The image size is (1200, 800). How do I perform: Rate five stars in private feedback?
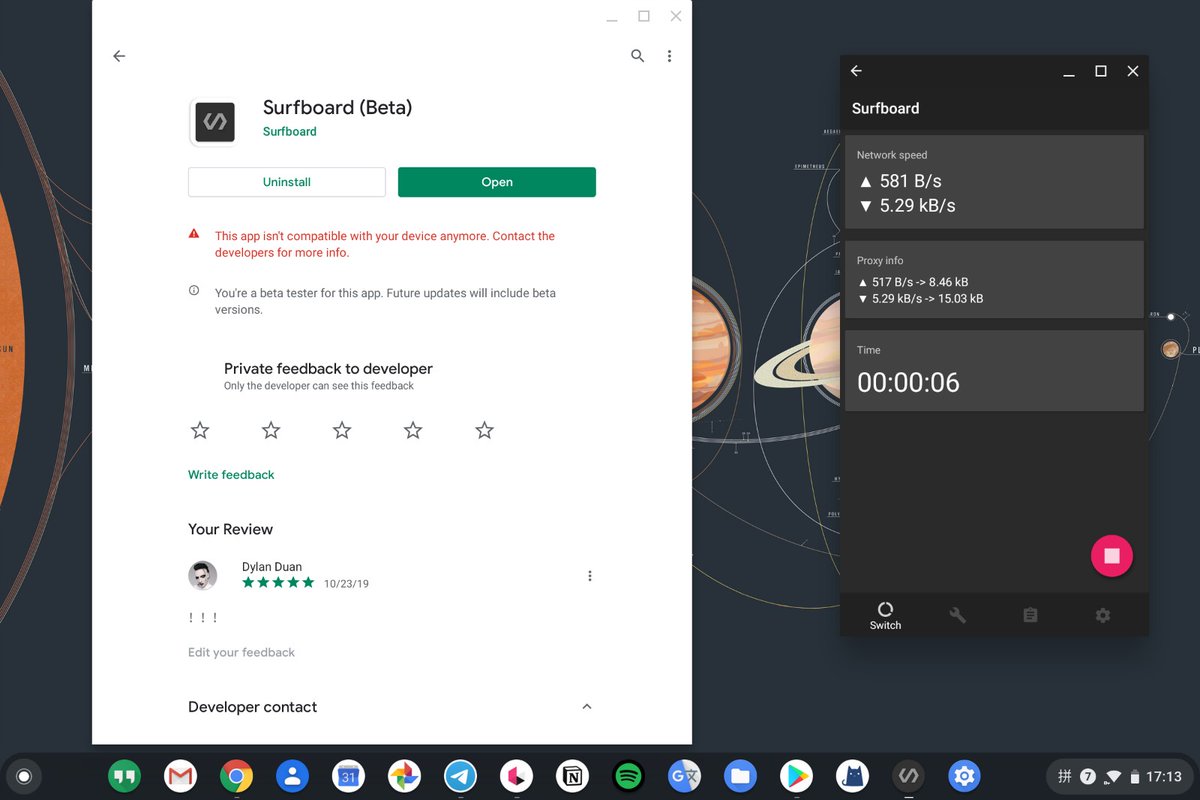point(485,430)
